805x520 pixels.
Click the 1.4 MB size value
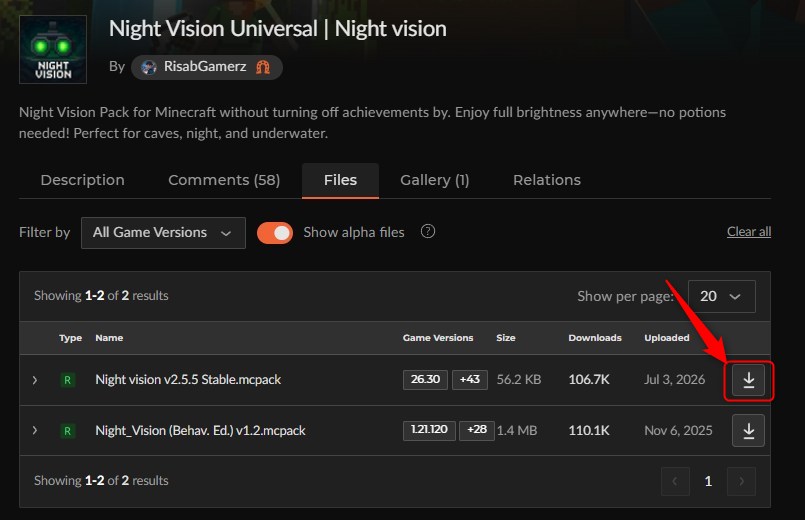click(517, 430)
